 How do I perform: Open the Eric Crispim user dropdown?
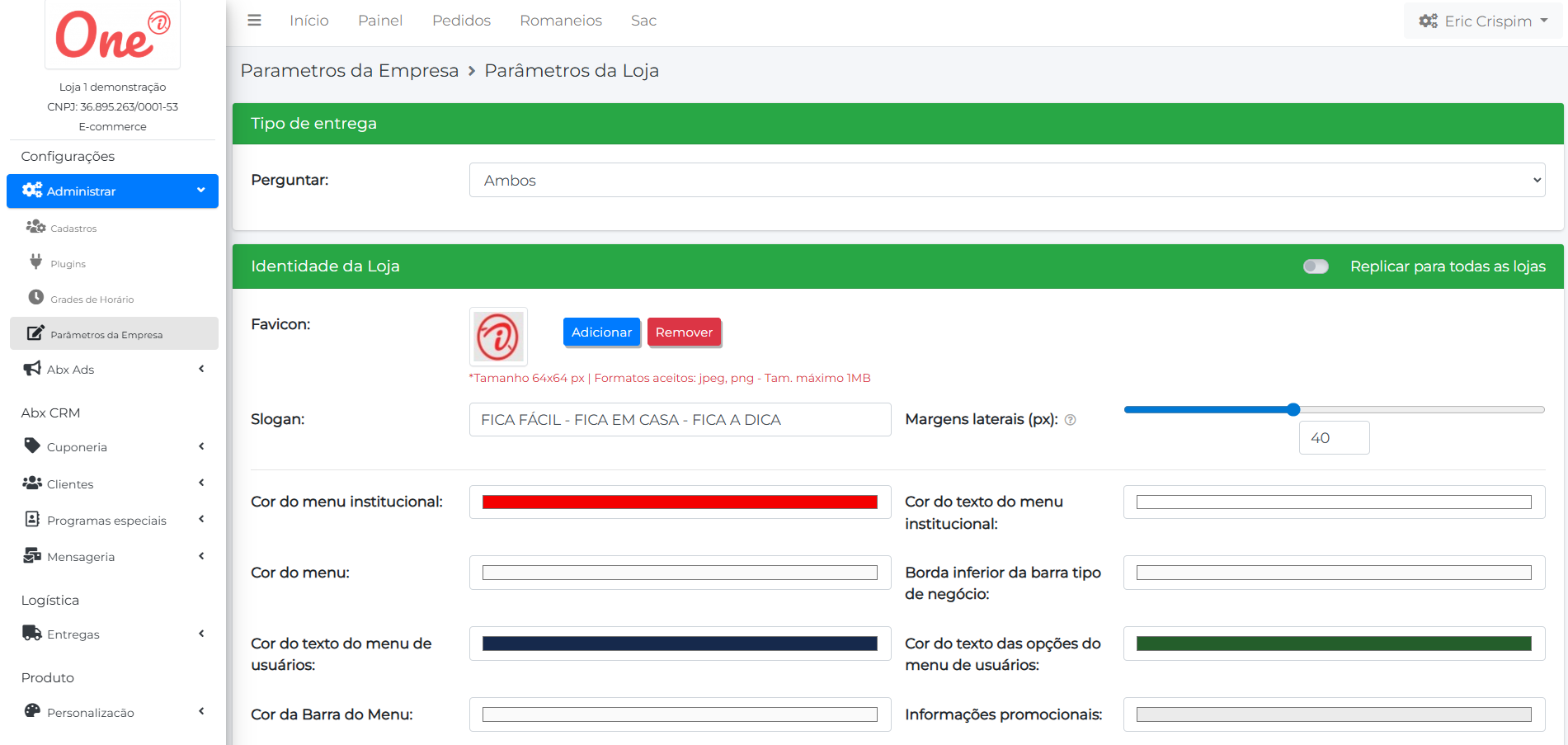click(x=1483, y=21)
